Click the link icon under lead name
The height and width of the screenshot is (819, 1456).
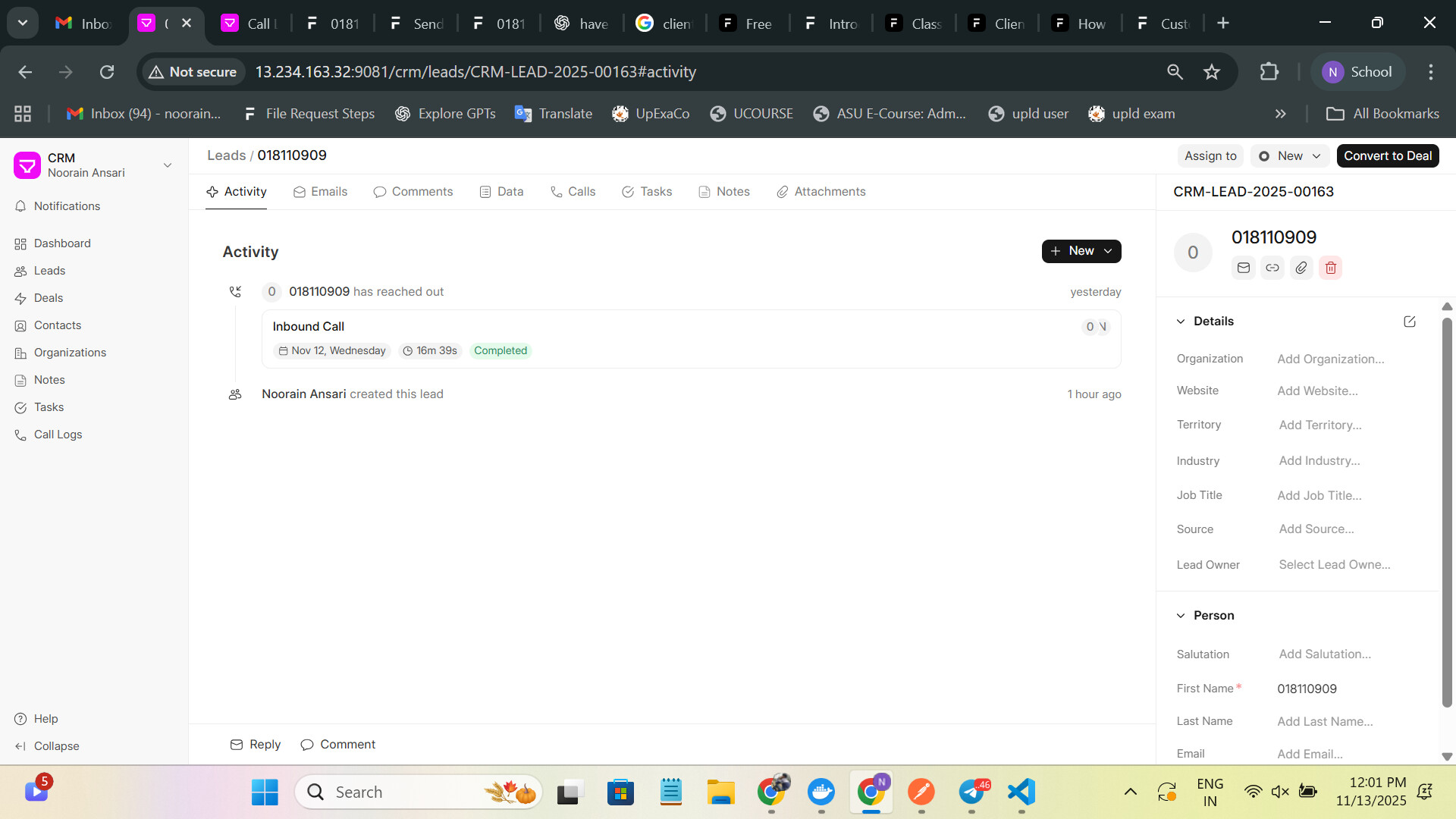[x=1272, y=268]
